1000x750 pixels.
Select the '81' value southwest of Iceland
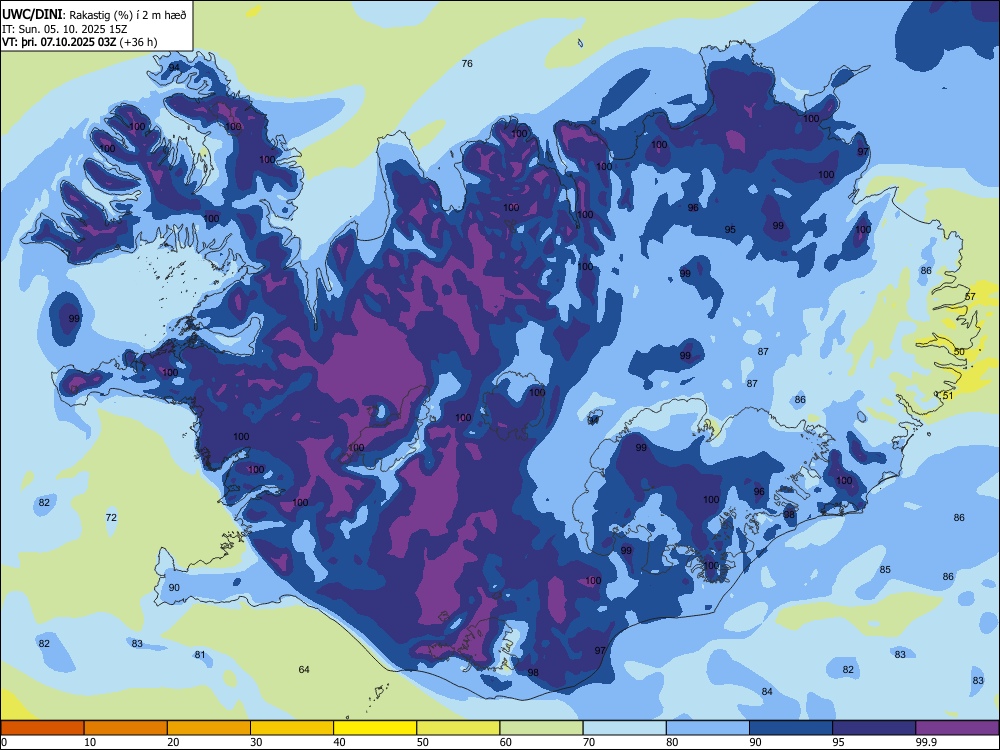coord(200,654)
